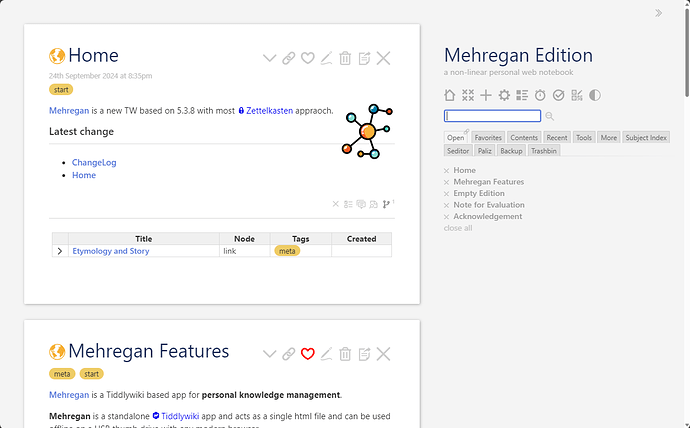Screen dimensions: 690x428
Task: Click the list layout icon in sidebar toolbar
Action: click(x=522, y=95)
